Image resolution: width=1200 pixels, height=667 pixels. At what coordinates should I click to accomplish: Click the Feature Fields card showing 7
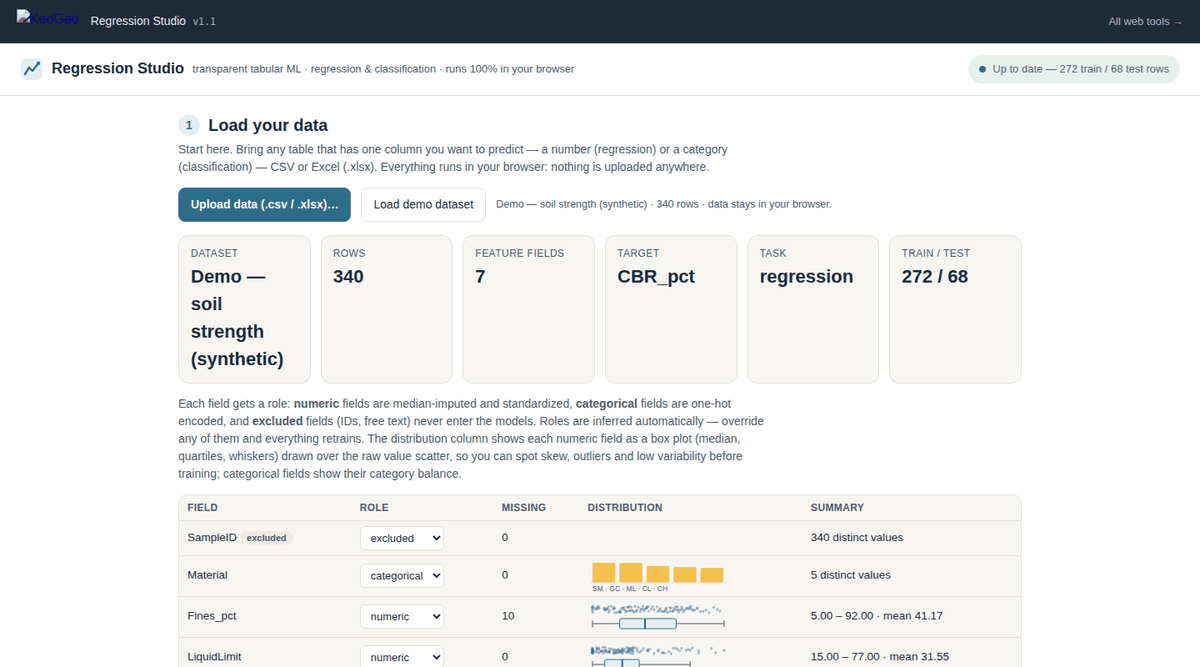(529, 309)
